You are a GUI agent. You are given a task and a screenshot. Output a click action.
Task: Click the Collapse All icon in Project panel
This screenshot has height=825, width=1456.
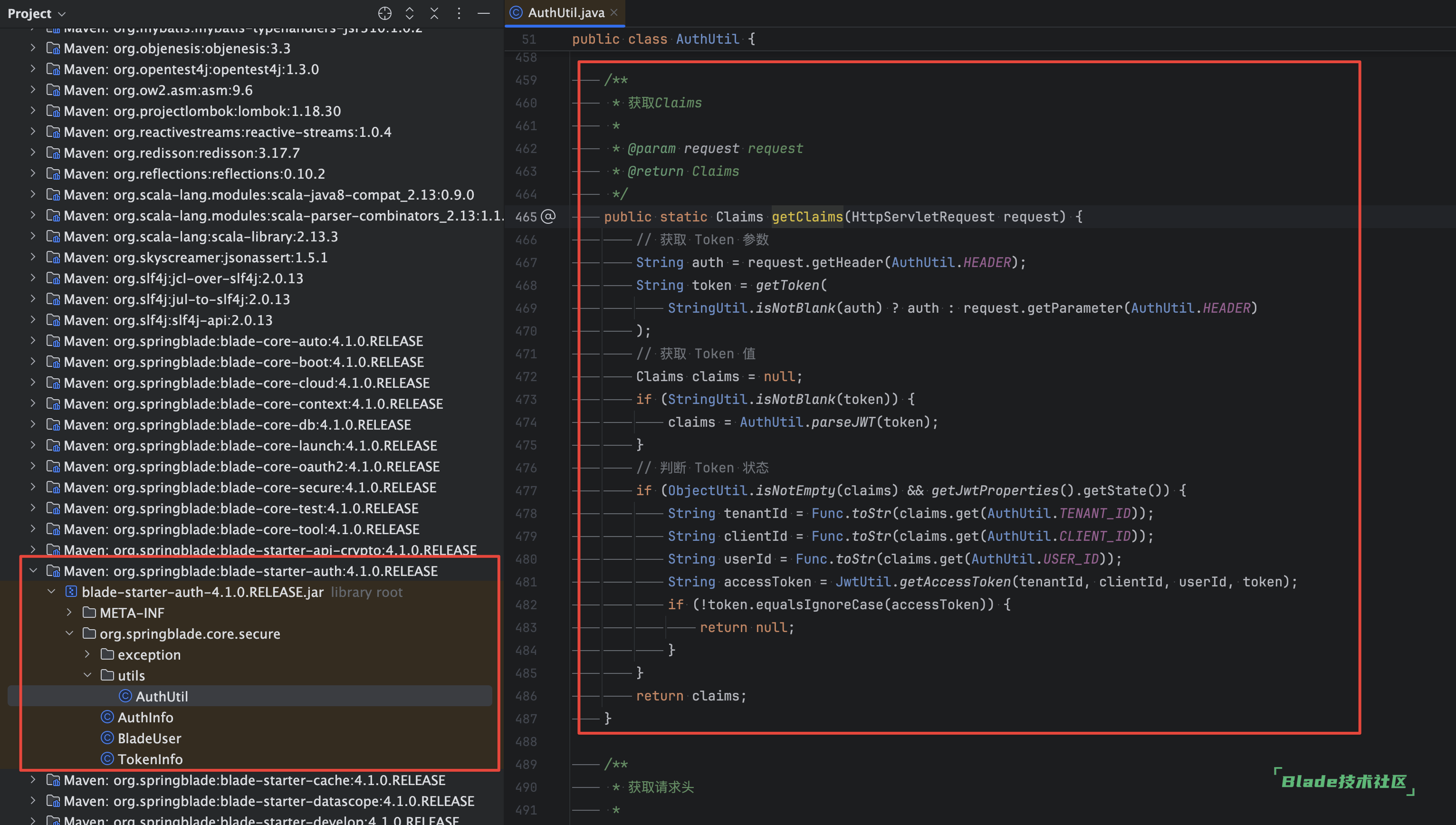(x=434, y=13)
